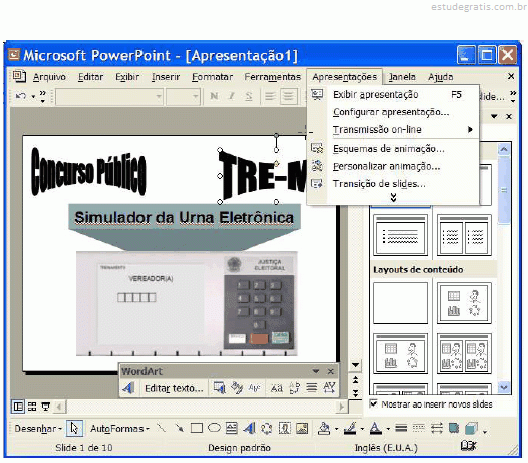Screen dimensions: 528x463
Task: Insert WordArt from the WordArt toolbar
Action: click(x=129, y=388)
